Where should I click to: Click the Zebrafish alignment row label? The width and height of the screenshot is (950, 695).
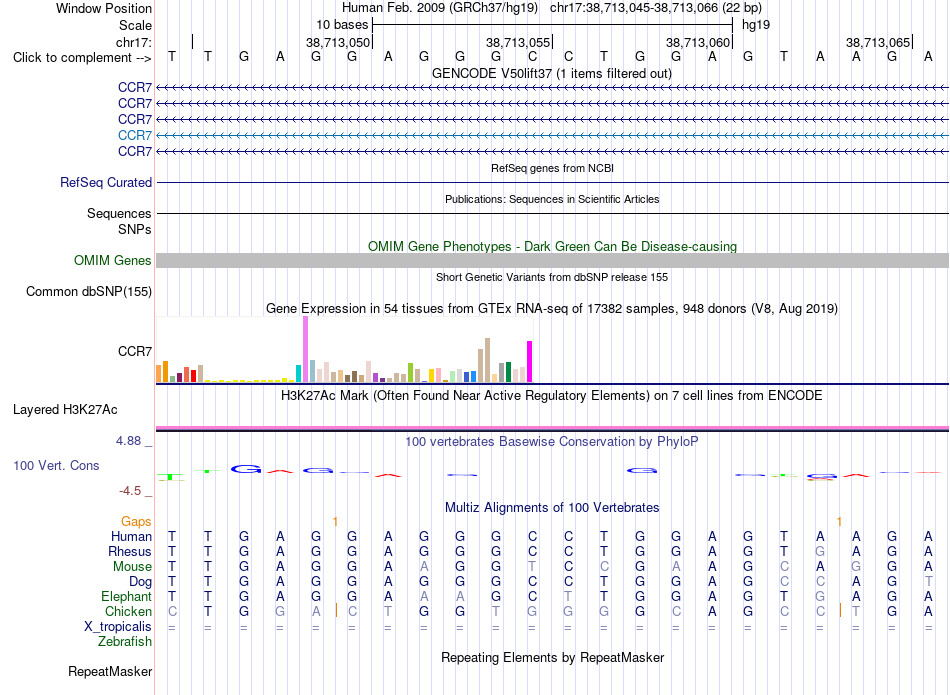(x=125, y=642)
